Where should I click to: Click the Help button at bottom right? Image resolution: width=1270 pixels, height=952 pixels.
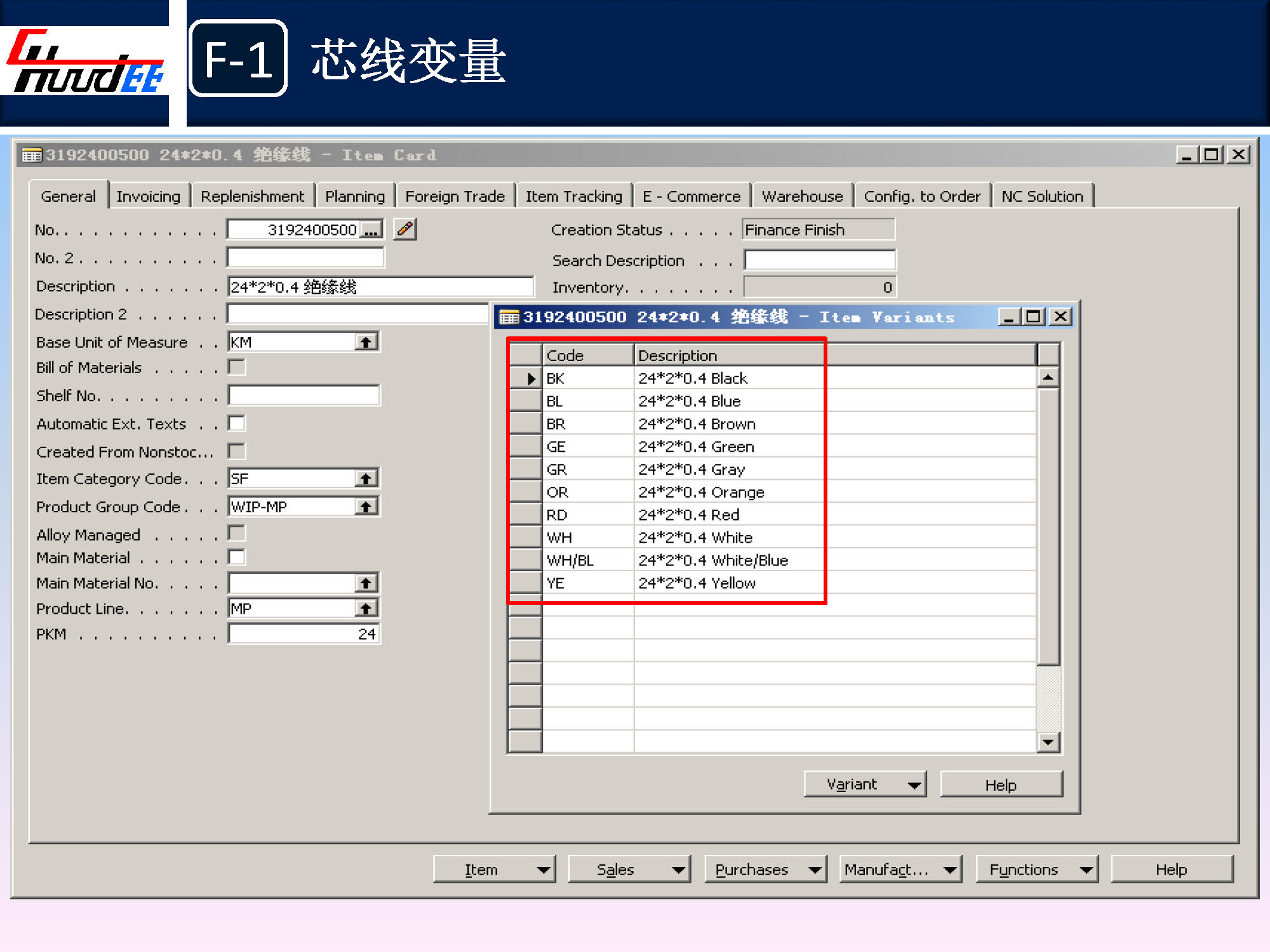(1171, 869)
